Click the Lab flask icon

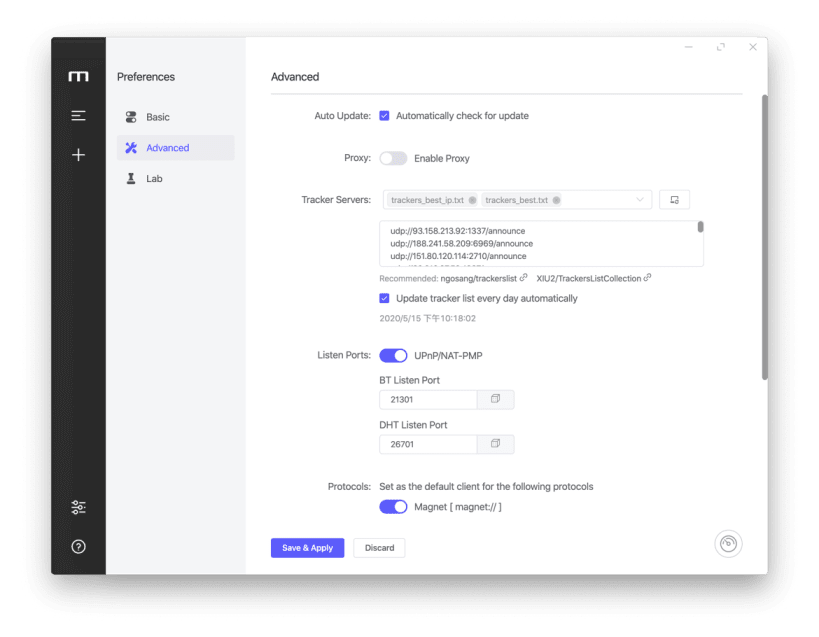point(131,179)
